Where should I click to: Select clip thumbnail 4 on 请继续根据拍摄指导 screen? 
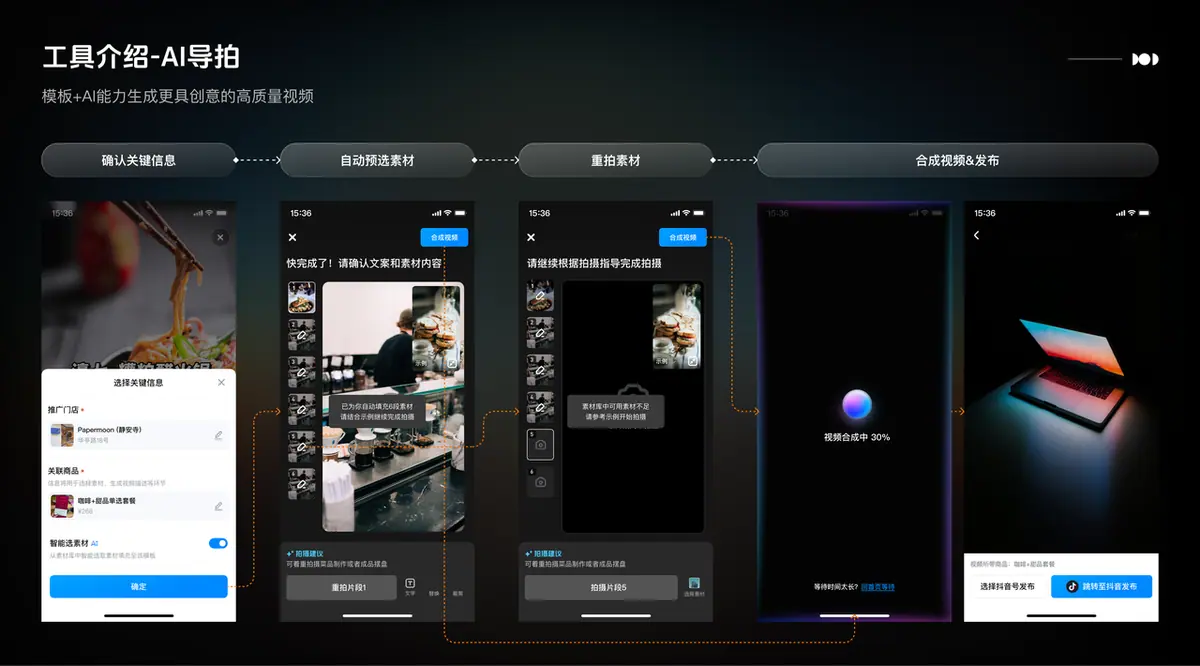coord(540,408)
